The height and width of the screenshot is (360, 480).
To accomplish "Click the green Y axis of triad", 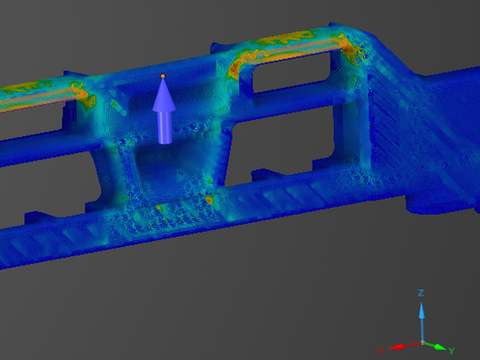I will [x=436, y=346].
